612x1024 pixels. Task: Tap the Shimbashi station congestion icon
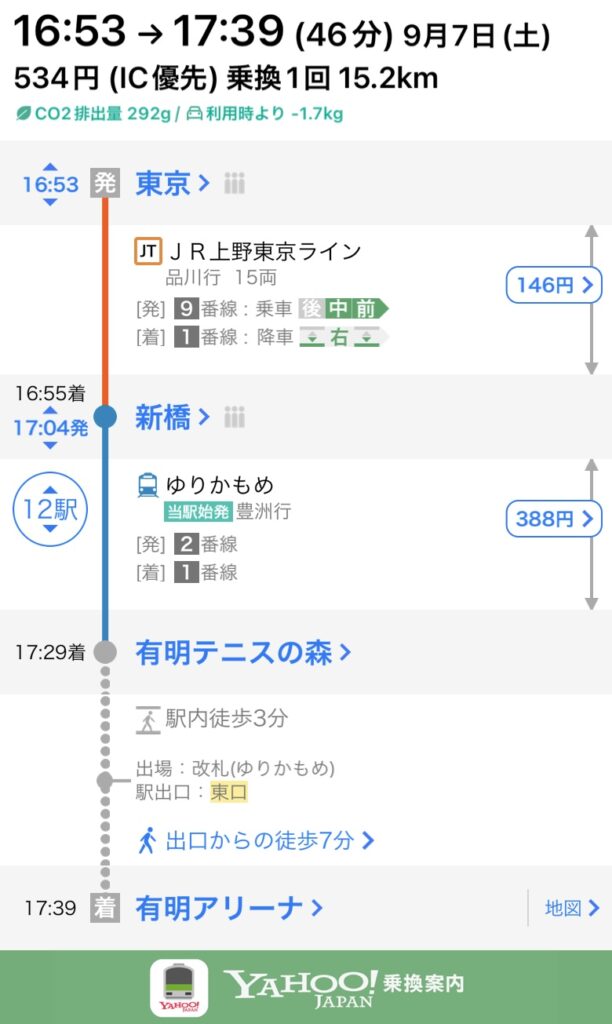click(235, 417)
